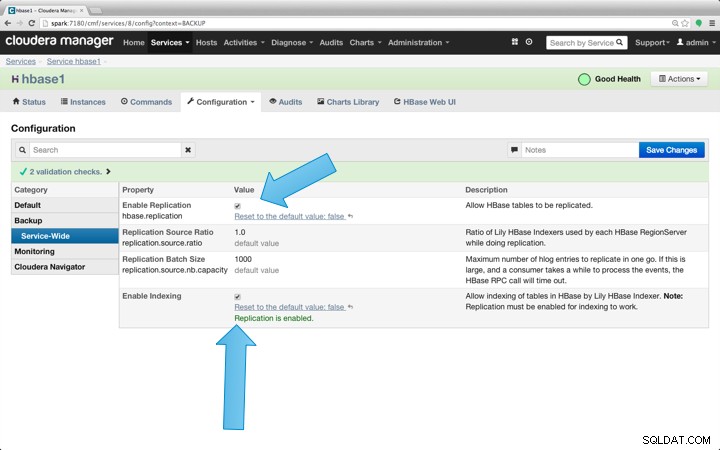This screenshot has width=720, height=450.
Task: Click the validation checks green checkmark
Action: coord(23,172)
